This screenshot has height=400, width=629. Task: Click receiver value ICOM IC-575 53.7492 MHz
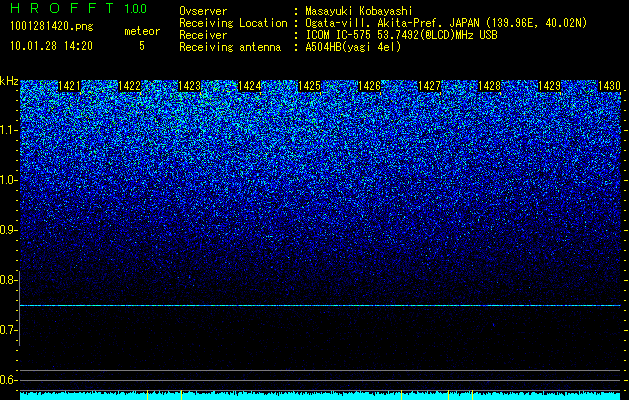(401, 35)
